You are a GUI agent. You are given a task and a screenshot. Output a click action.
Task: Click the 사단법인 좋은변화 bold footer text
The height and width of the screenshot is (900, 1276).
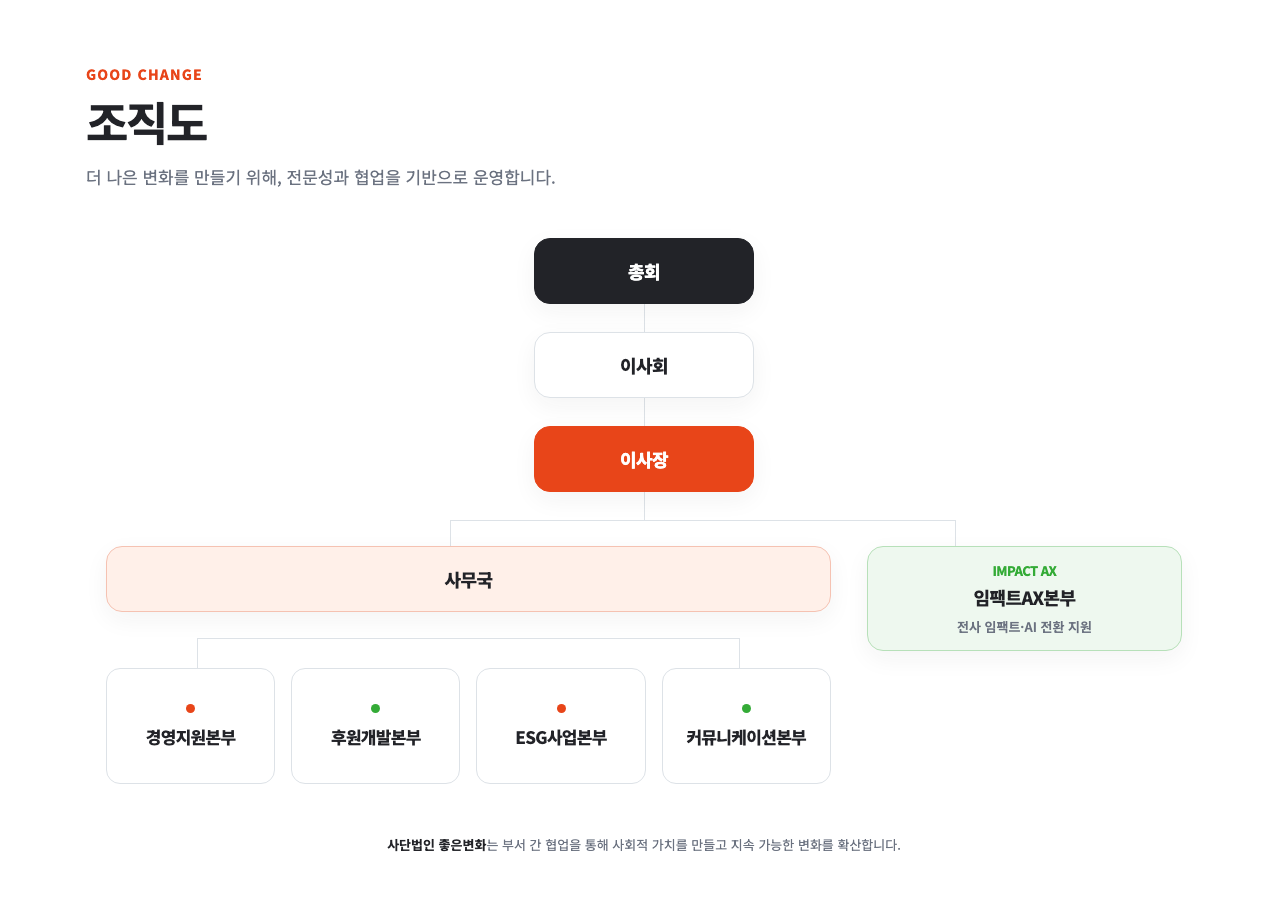[x=436, y=845]
